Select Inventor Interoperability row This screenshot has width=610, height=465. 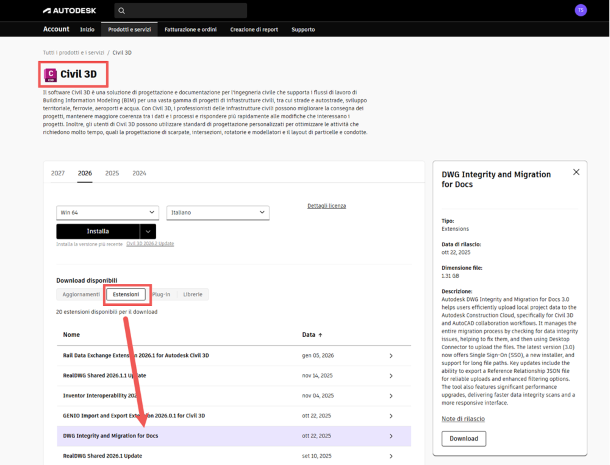[234, 396]
